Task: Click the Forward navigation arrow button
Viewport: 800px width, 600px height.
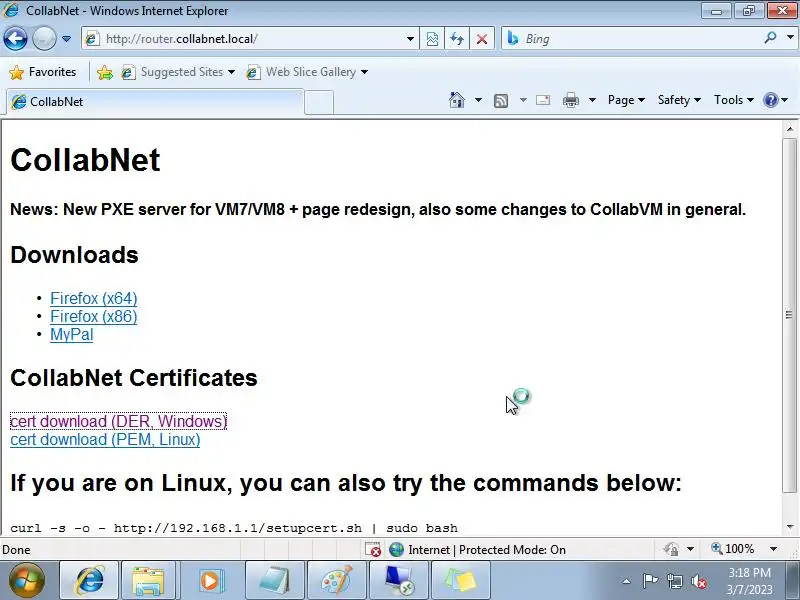Action: pos(44,39)
